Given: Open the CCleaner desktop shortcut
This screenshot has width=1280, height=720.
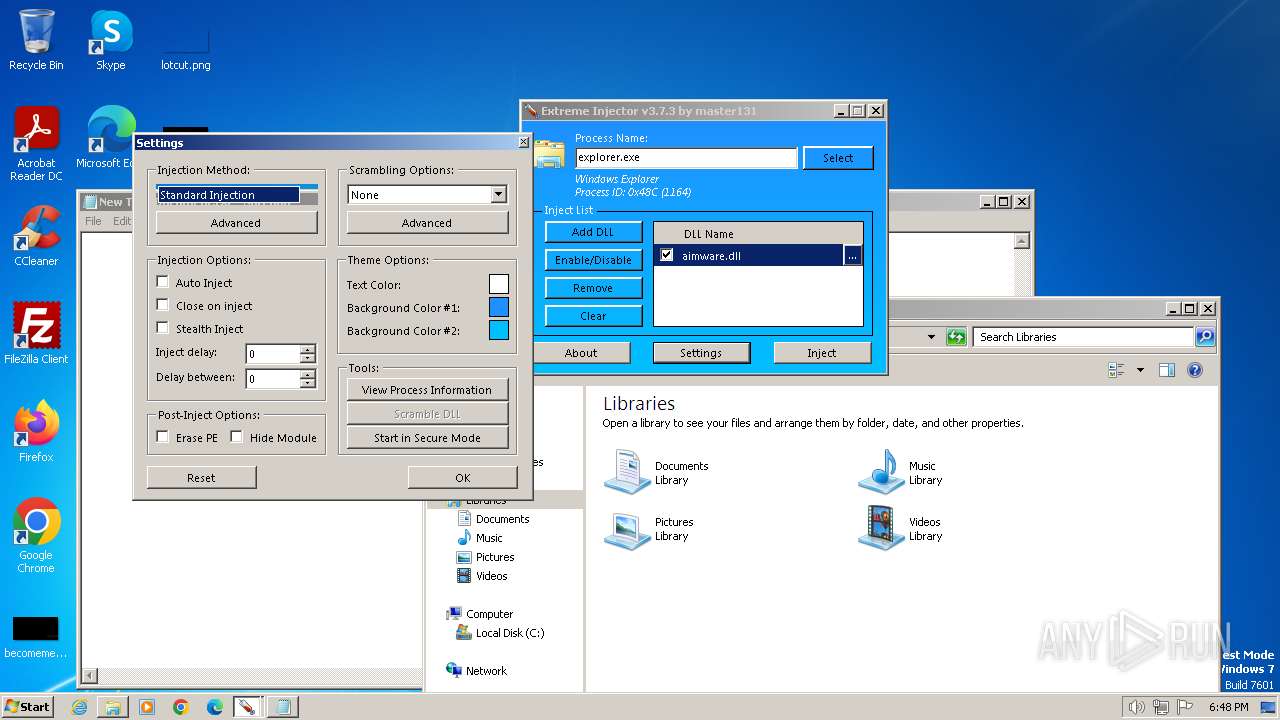Looking at the screenshot, I should click(36, 236).
